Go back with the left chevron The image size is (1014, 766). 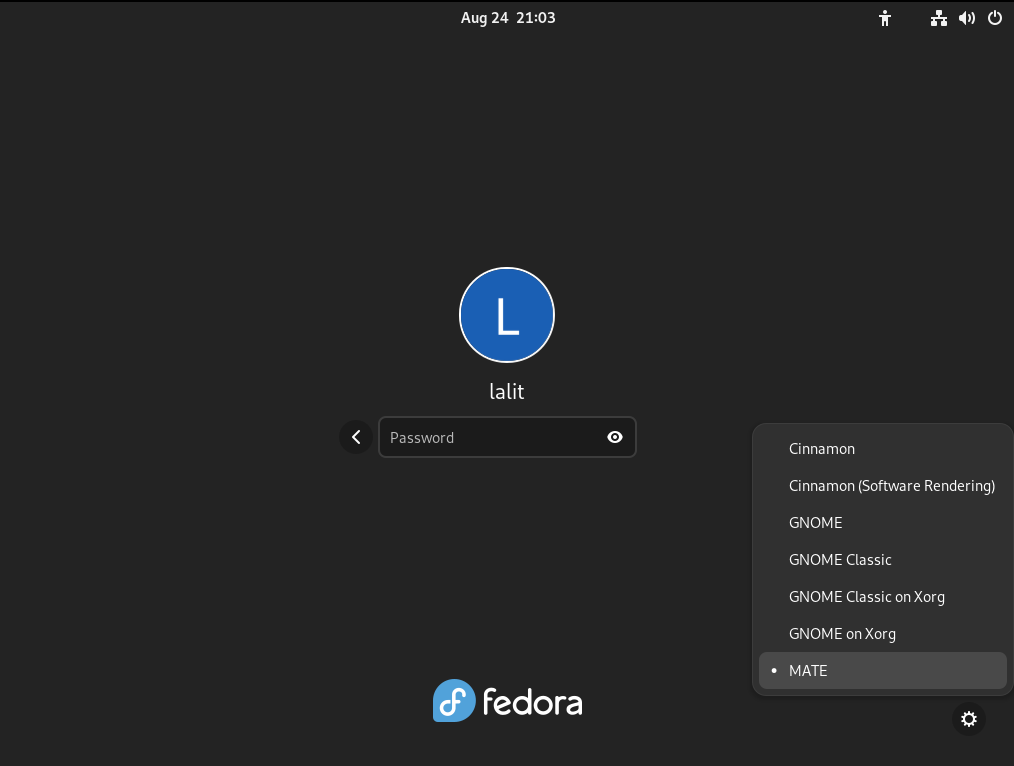point(356,437)
